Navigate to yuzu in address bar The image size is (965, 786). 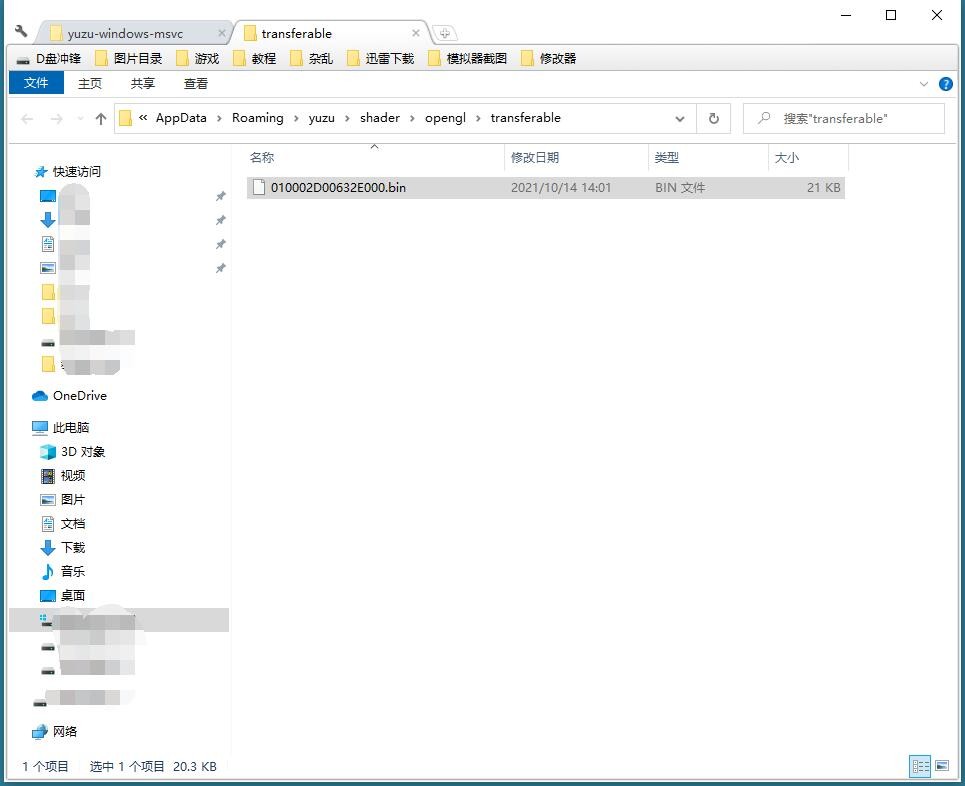pyautogui.click(x=322, y=118)
